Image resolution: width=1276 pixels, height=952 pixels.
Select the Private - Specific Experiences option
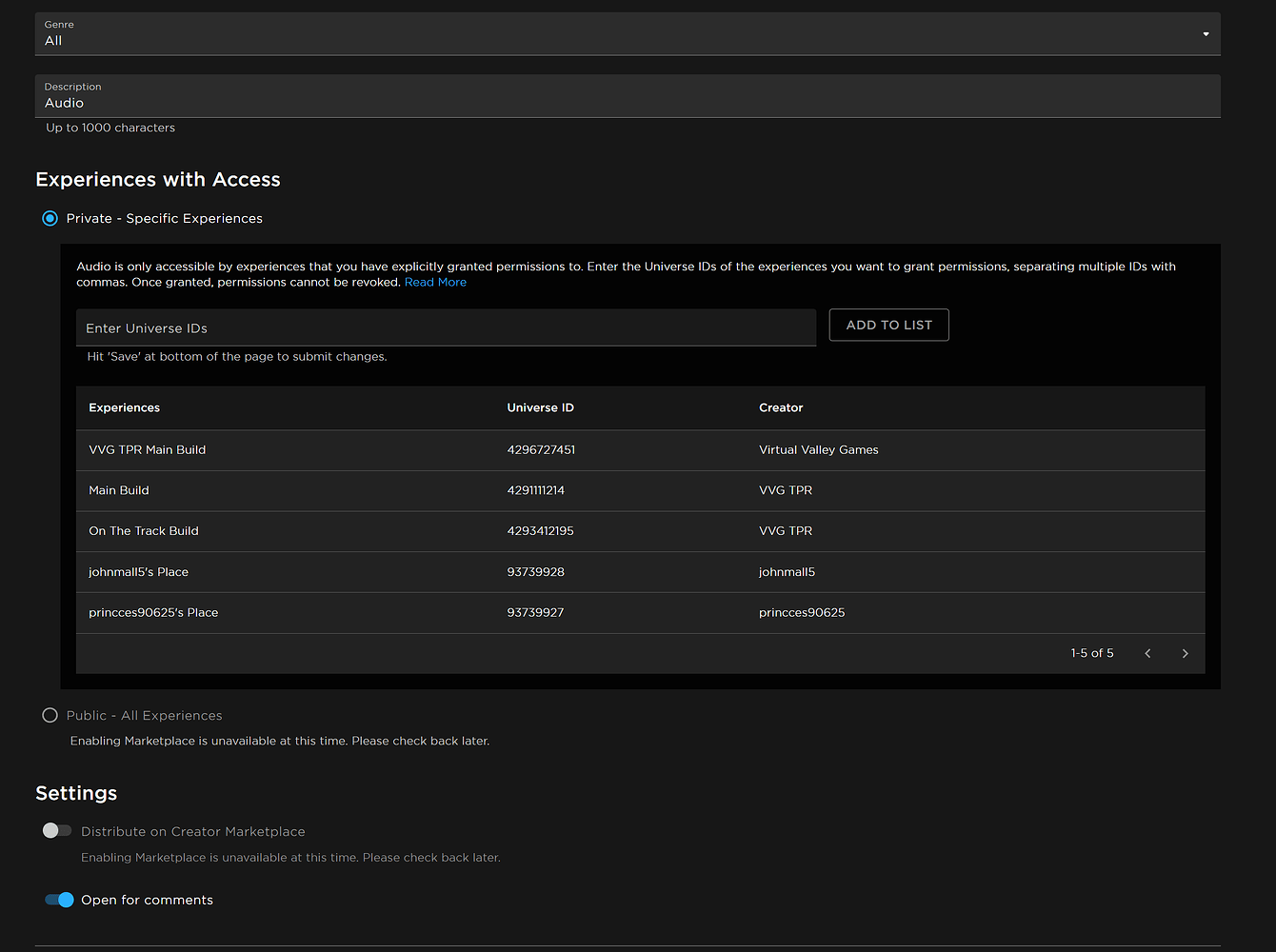50,218
